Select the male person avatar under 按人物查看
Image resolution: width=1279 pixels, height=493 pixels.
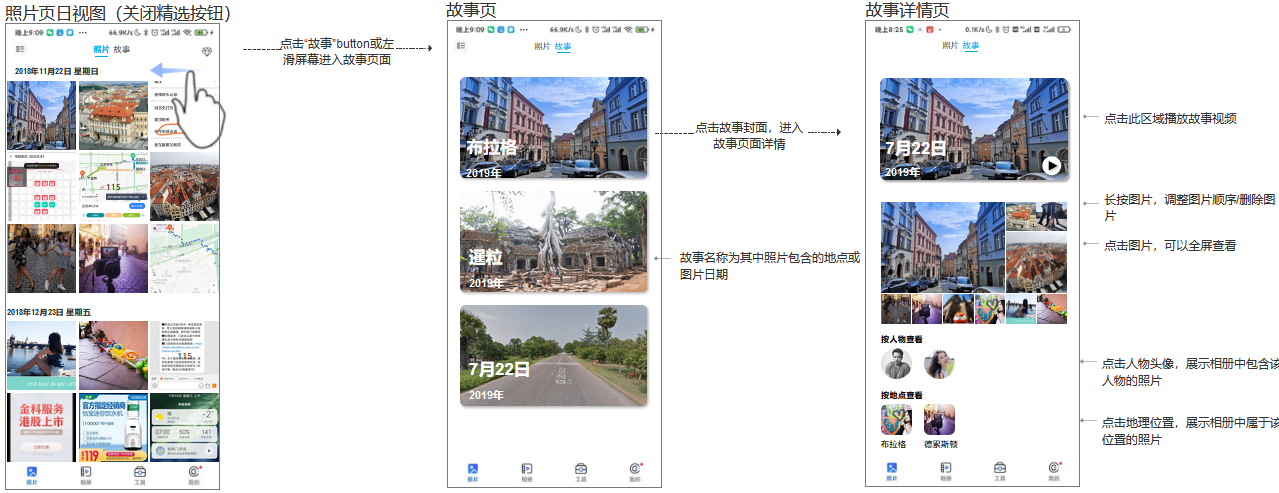(896, 363)
